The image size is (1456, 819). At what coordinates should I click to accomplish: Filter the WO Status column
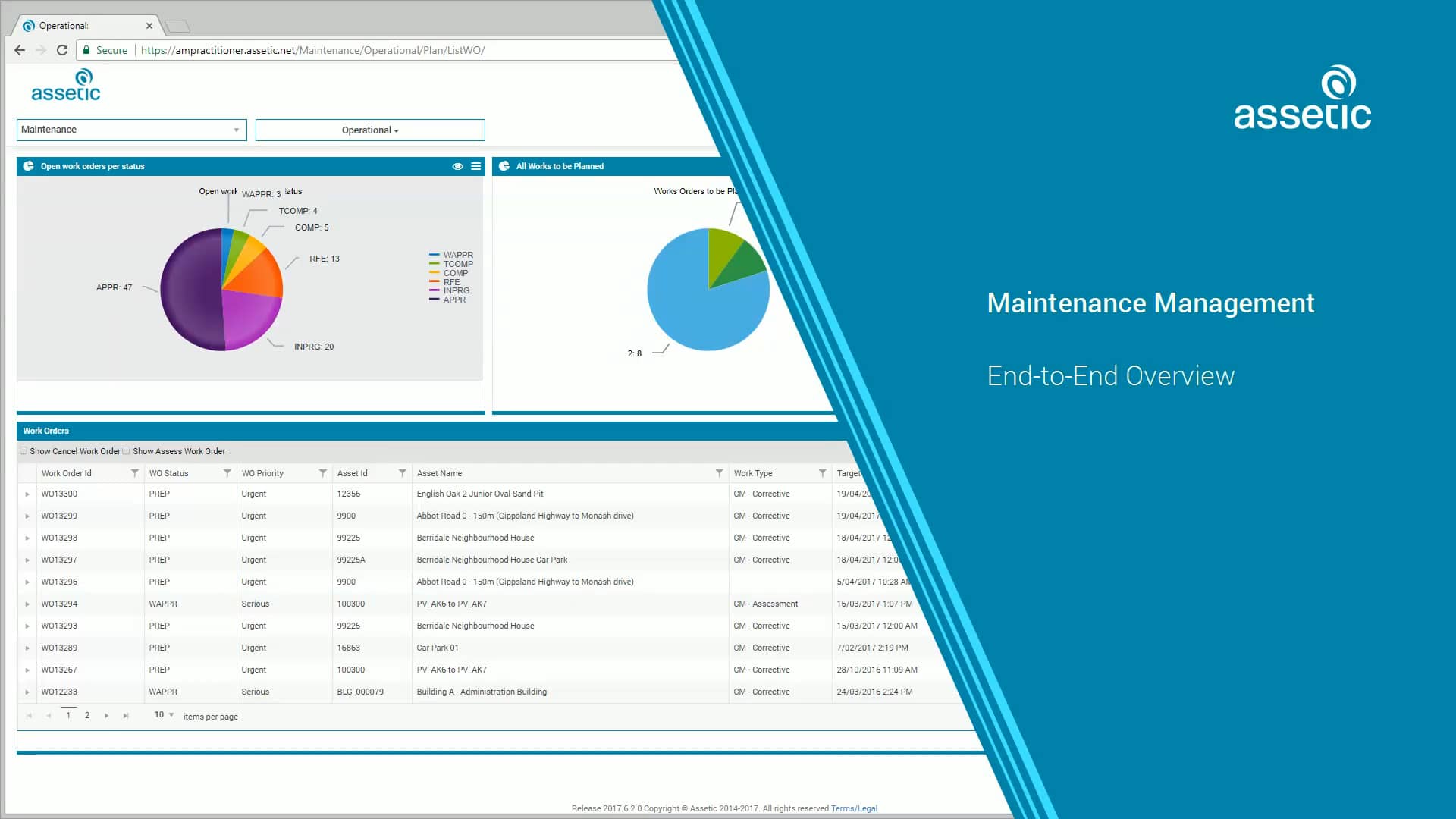click(x=227, y=472)
